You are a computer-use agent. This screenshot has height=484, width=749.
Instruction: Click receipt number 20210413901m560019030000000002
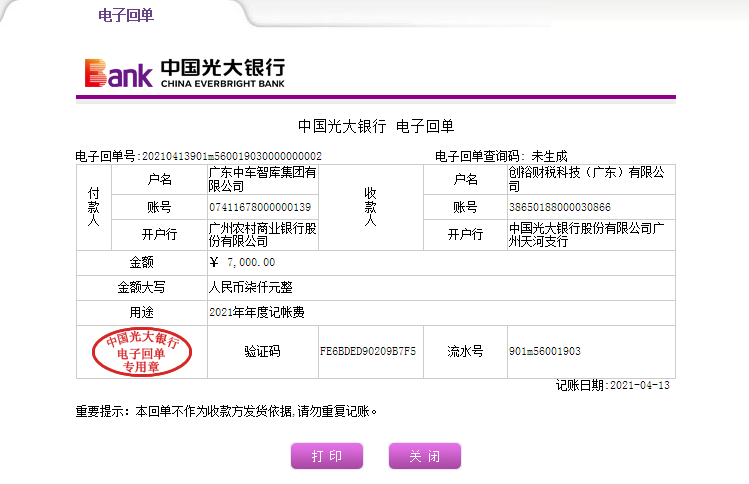[232, 156]
